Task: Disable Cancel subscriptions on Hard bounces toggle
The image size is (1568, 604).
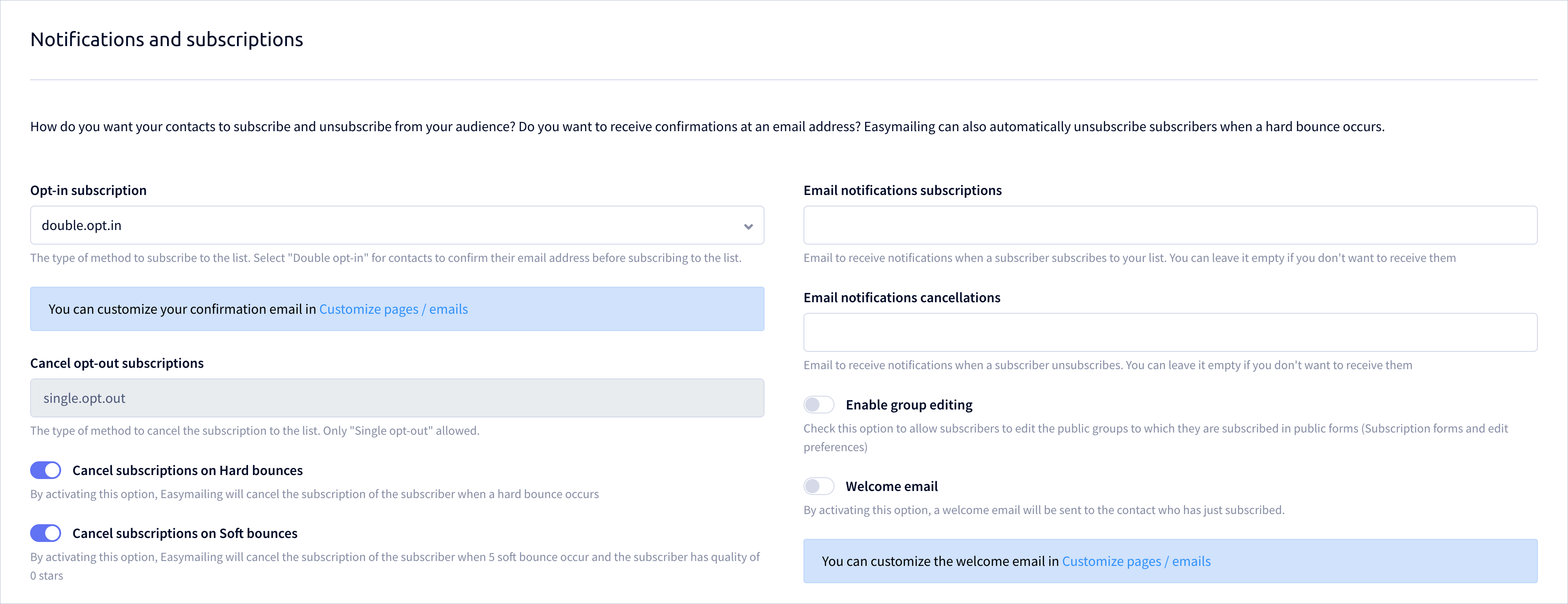Action: tap(46, 470)
